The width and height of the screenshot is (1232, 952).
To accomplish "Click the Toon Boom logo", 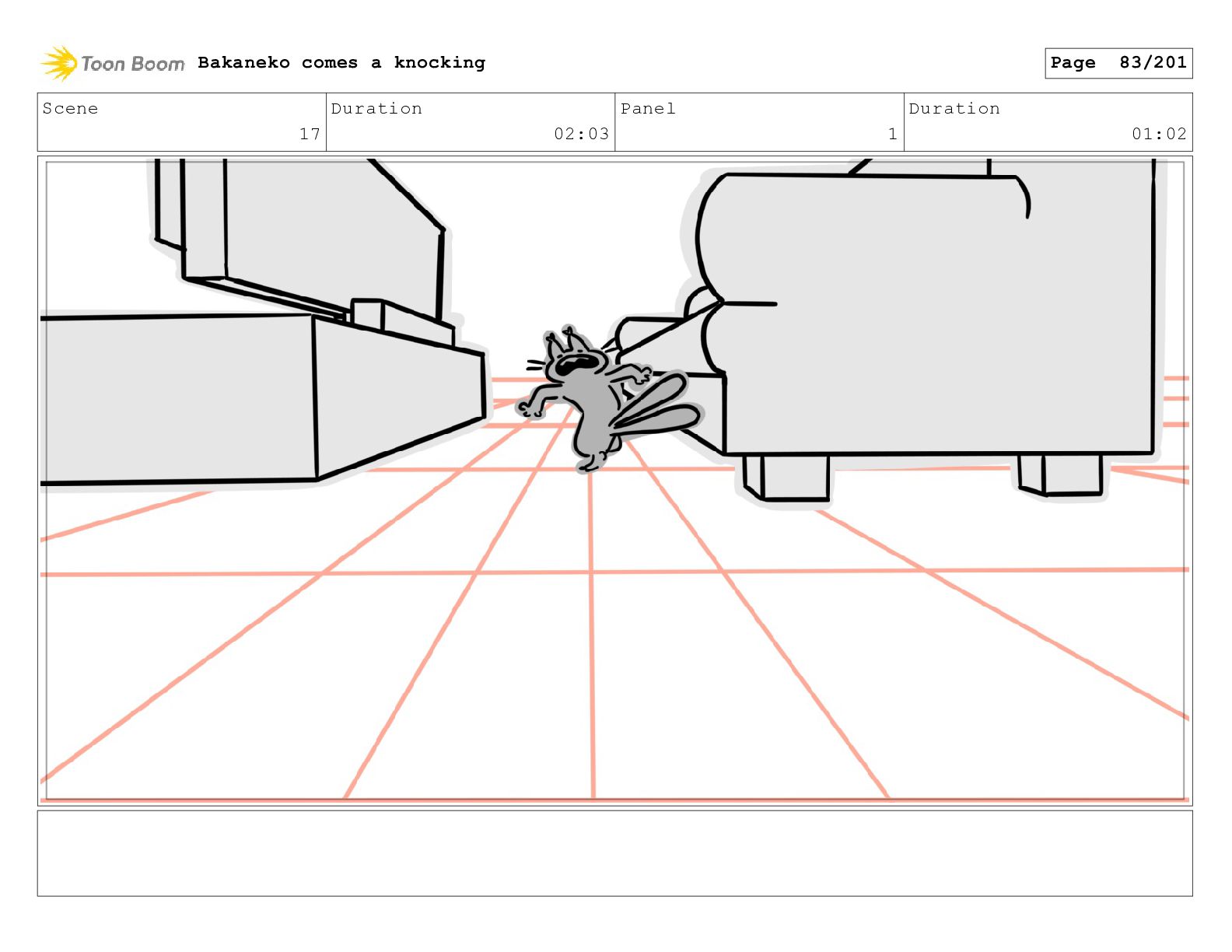I will pos(113,63).
